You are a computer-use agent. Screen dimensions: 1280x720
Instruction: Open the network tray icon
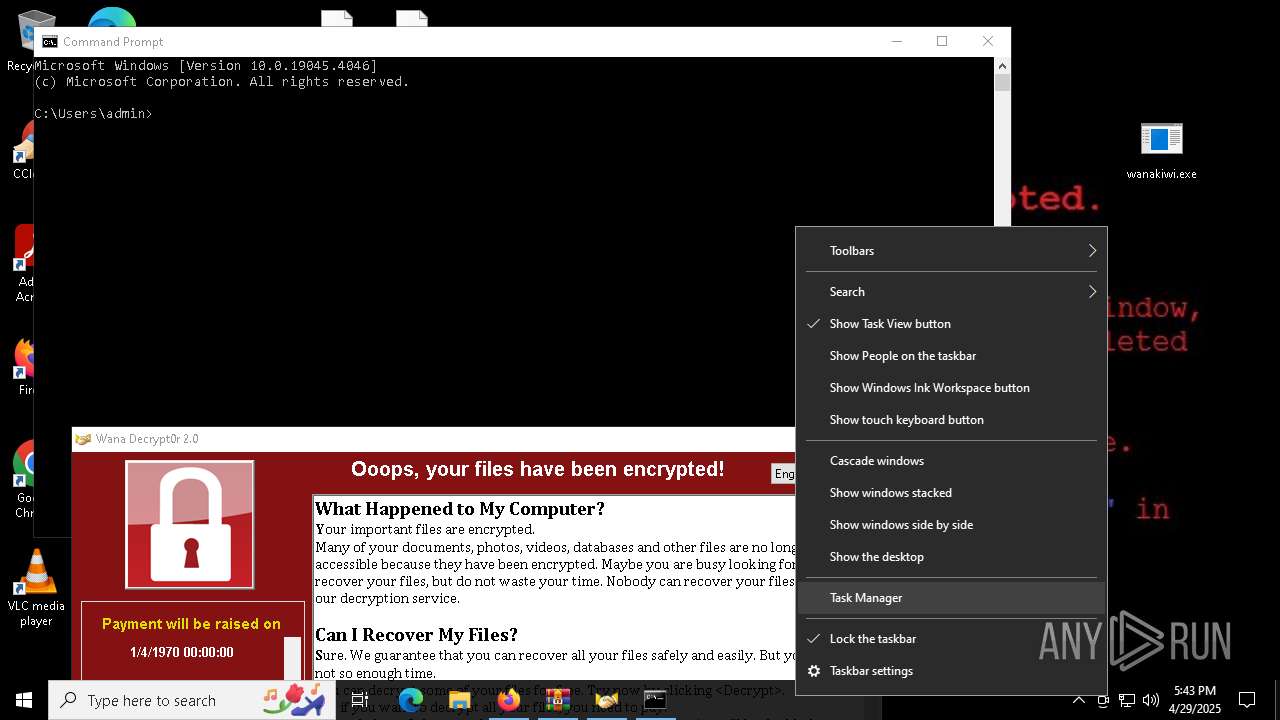[x=1126, y=700]
